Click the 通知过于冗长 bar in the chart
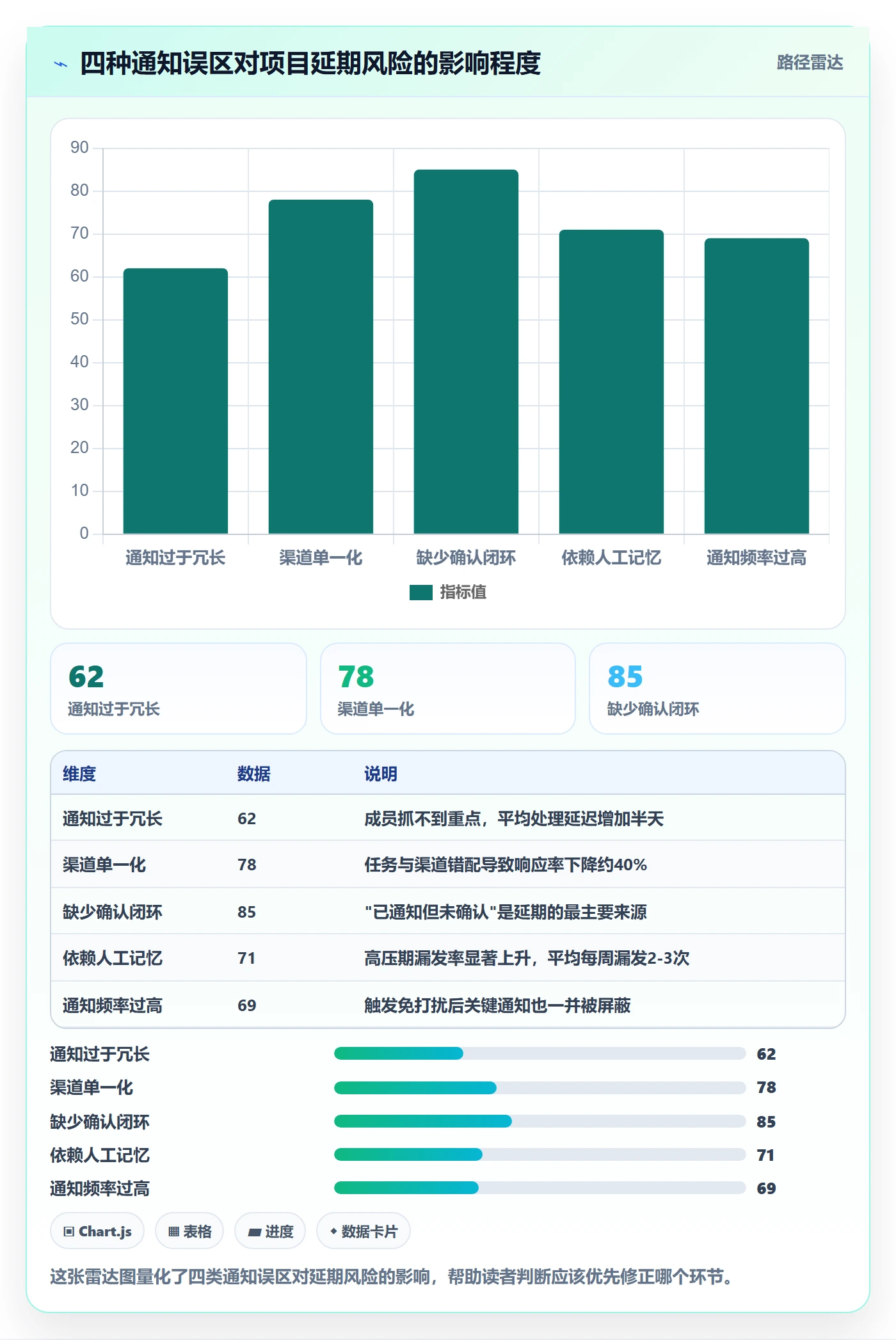The height and width of the screenshot is (1340, 896). pyautogui.click(x=175, y=401)
